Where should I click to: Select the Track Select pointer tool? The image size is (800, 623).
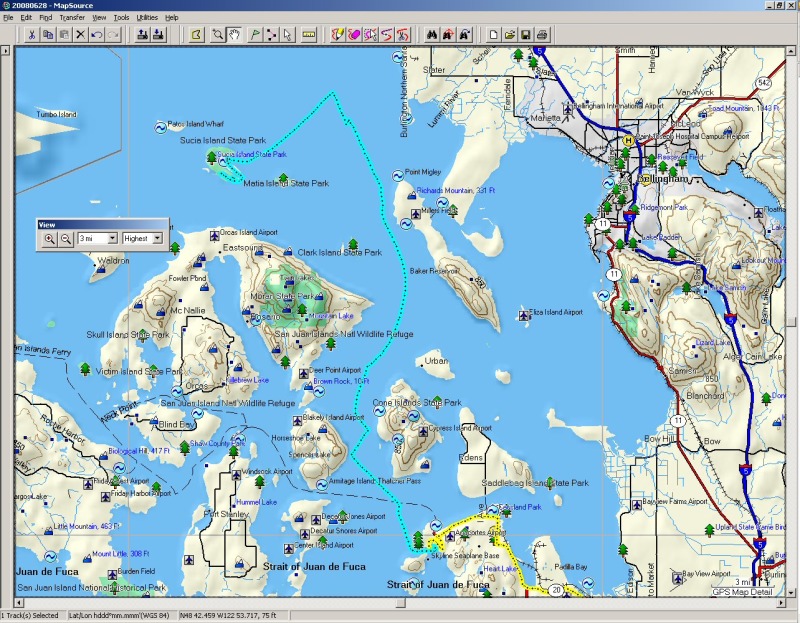[x=370, y=35]
